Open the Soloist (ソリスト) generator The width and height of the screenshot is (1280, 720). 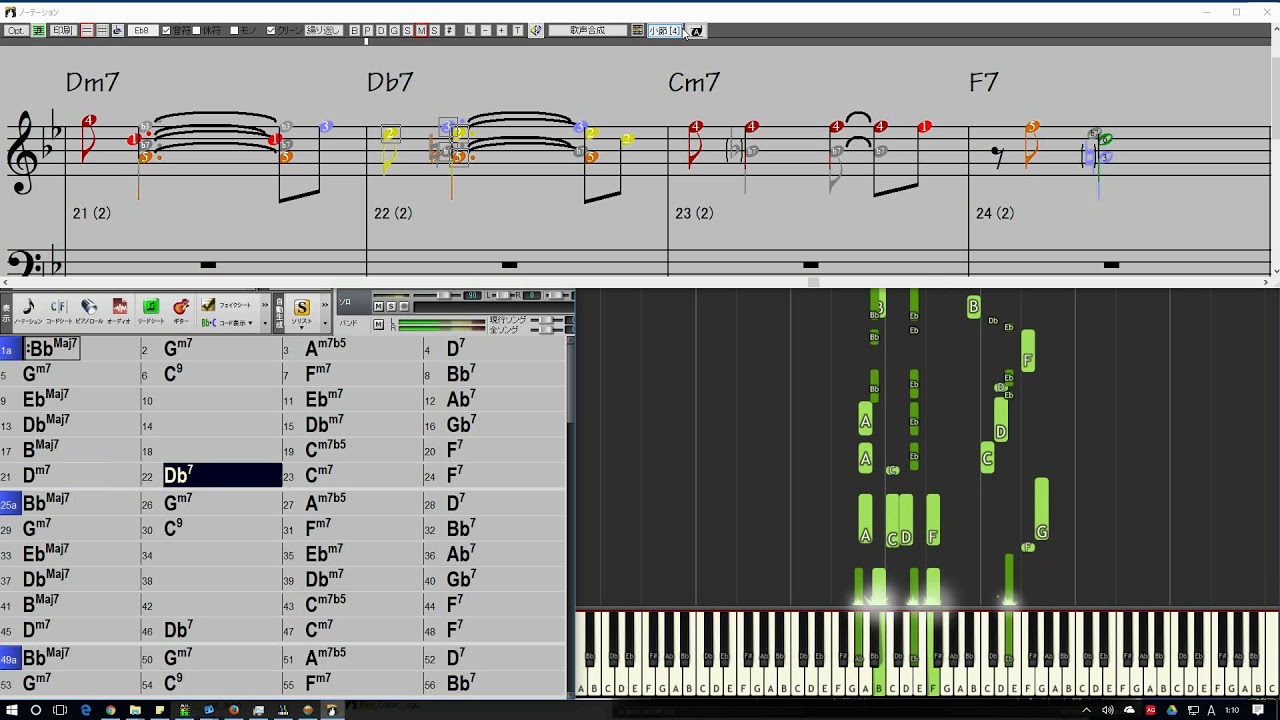301,312
